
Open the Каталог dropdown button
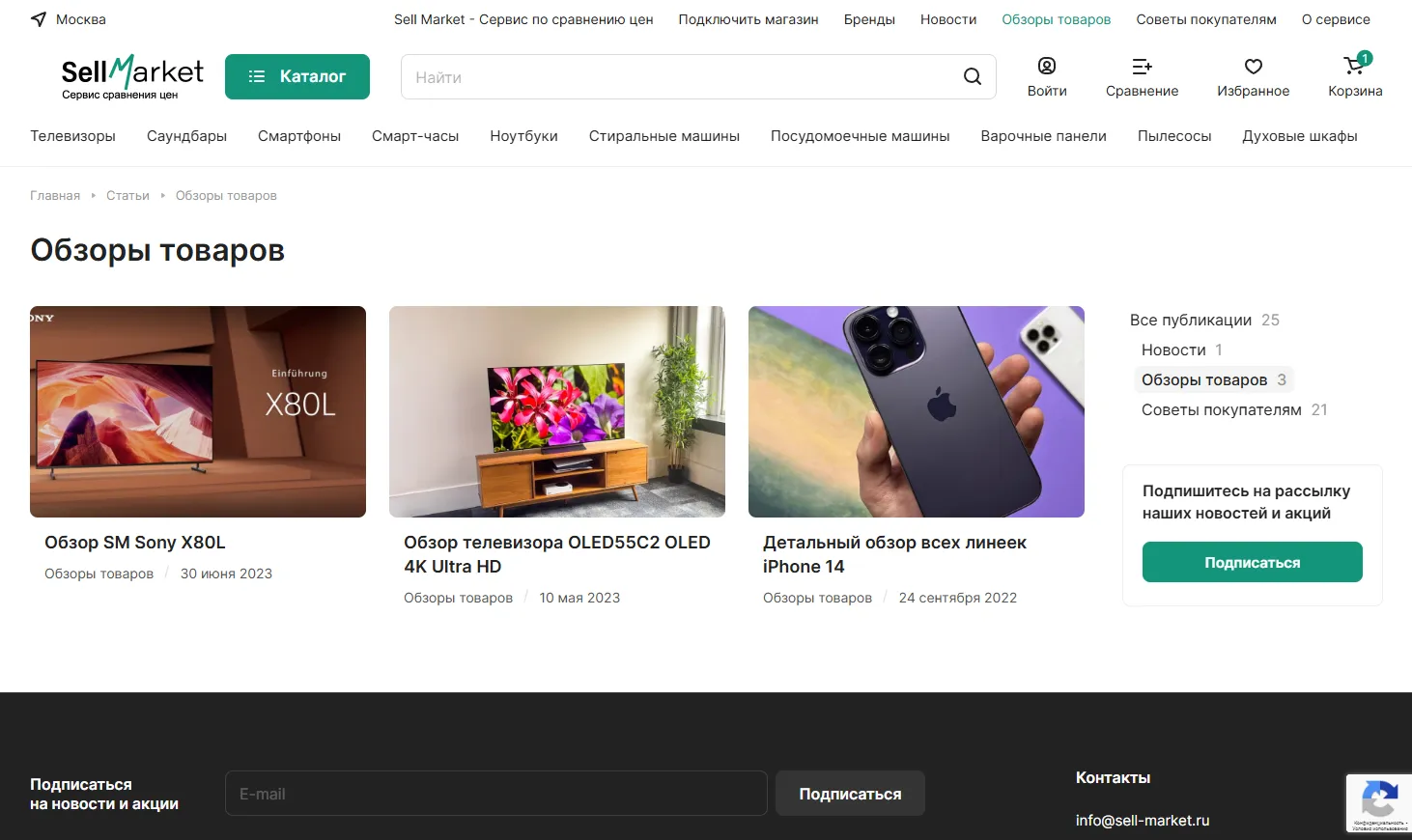297,76
